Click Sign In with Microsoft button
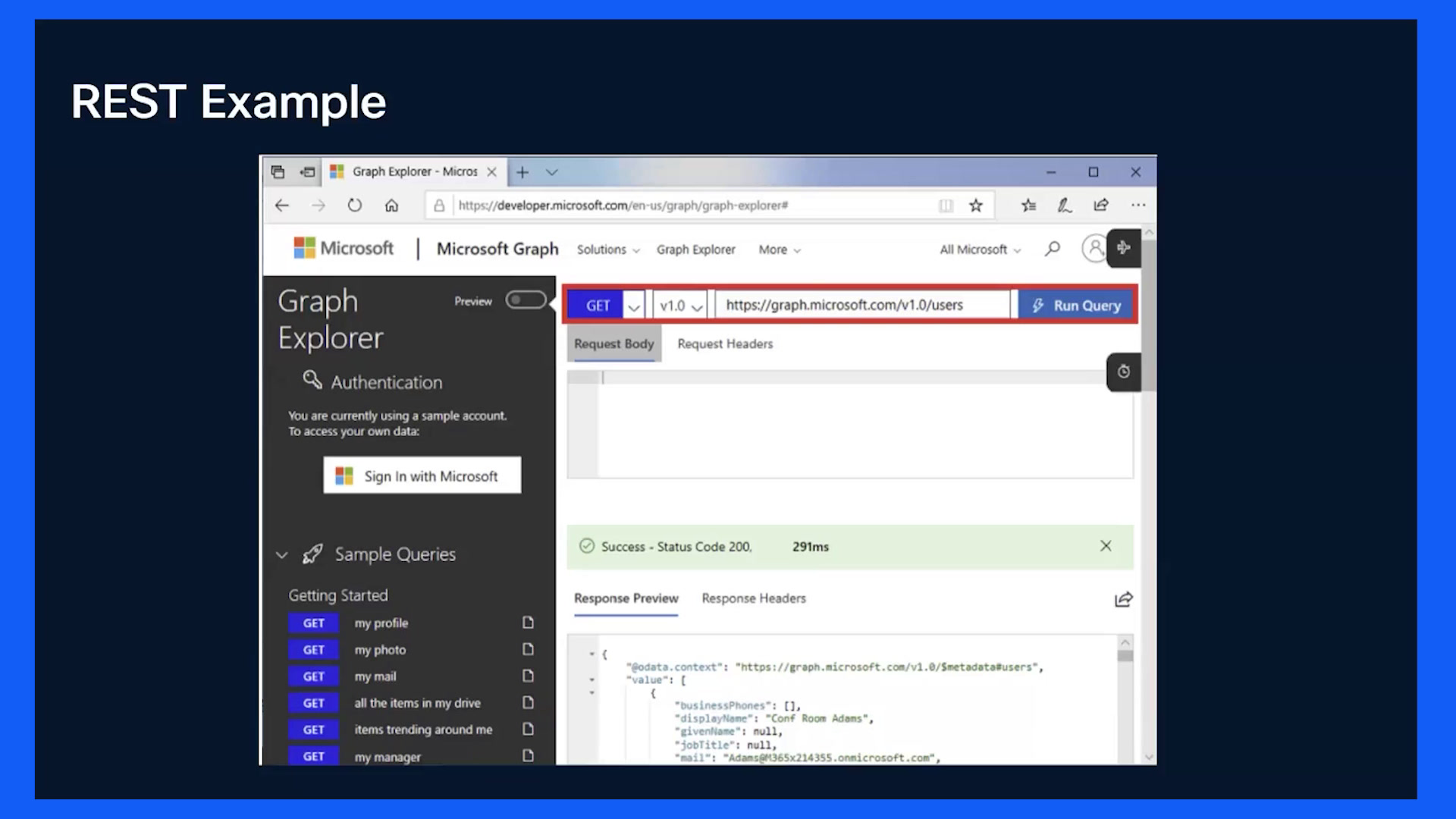 tap(422, 475)
